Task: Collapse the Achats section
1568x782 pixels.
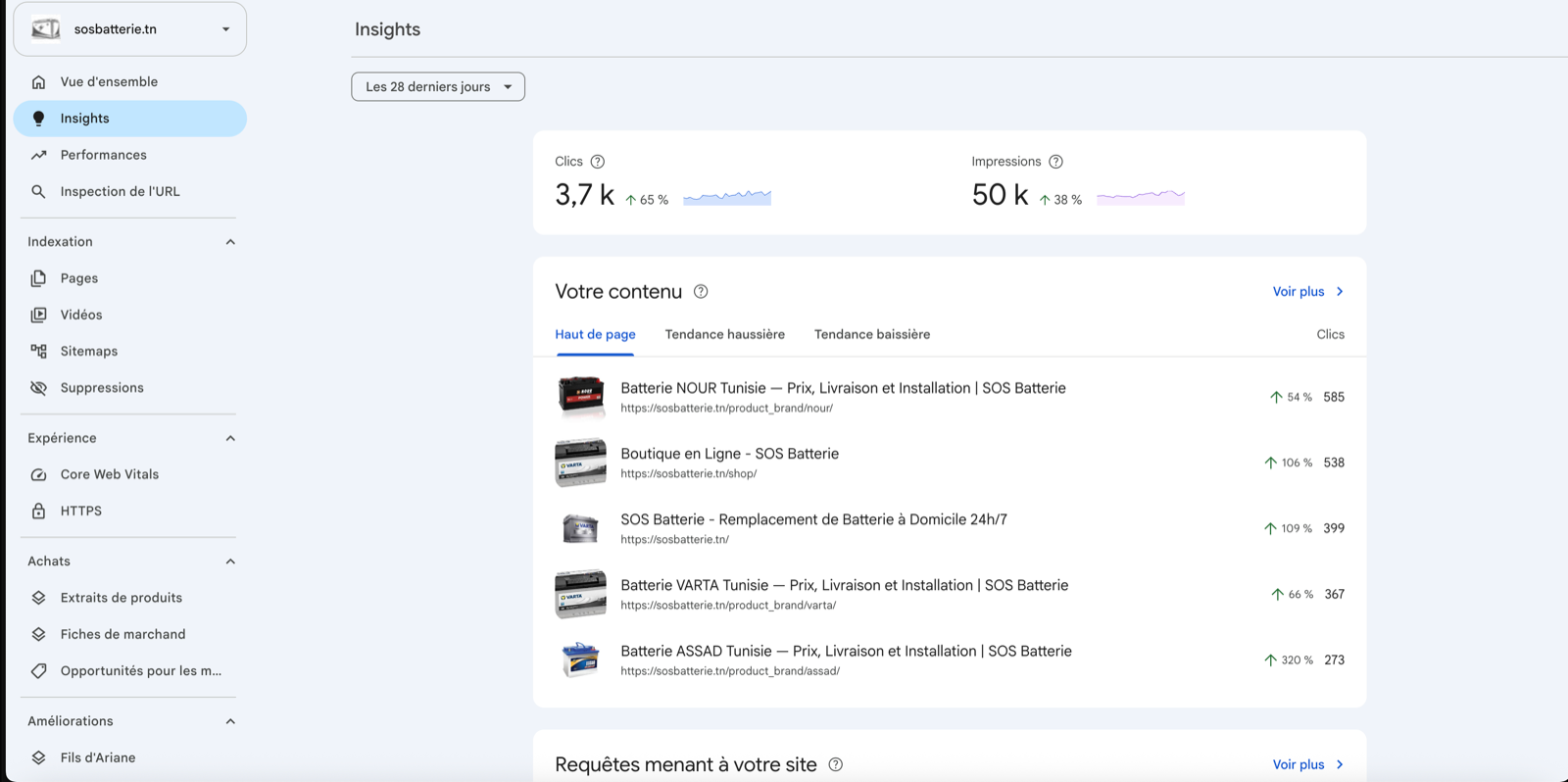Action: (x=230, y=562)
